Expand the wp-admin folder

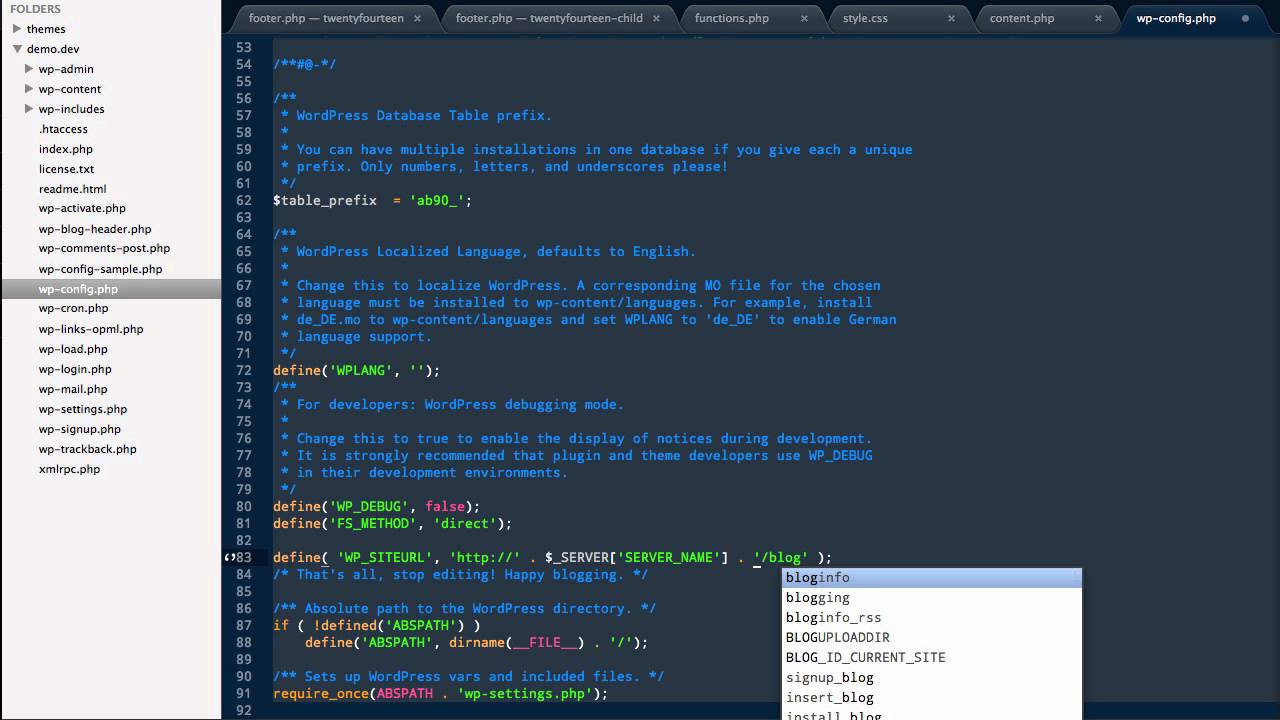tap(29, 69)
